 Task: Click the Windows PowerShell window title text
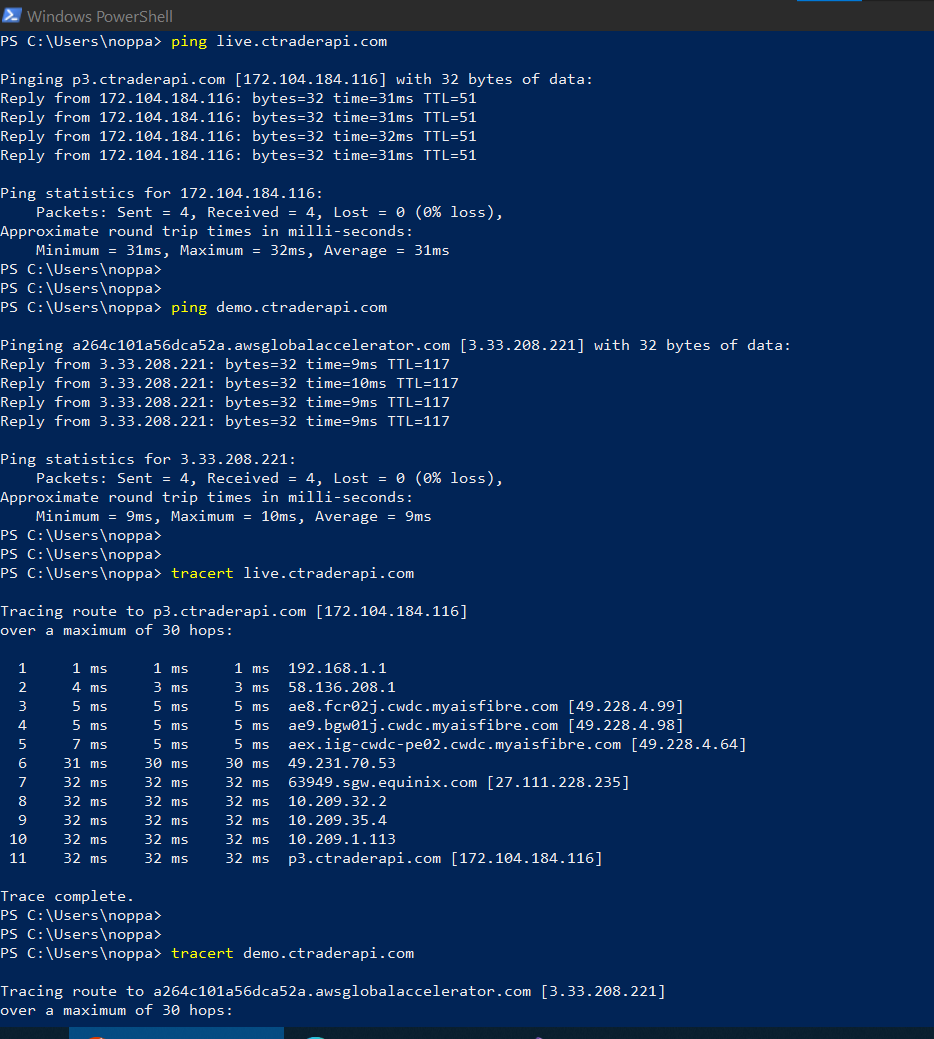100,16
